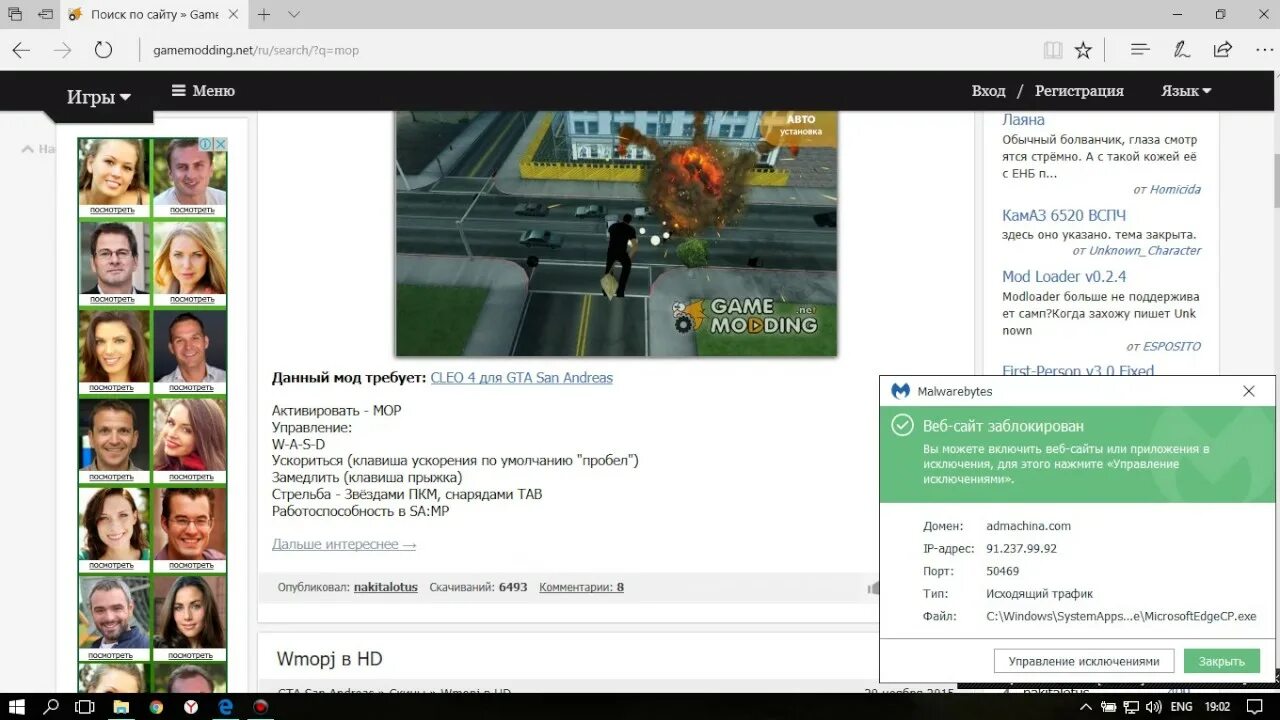Click the port value 50469

click(x=1003, y=571)
